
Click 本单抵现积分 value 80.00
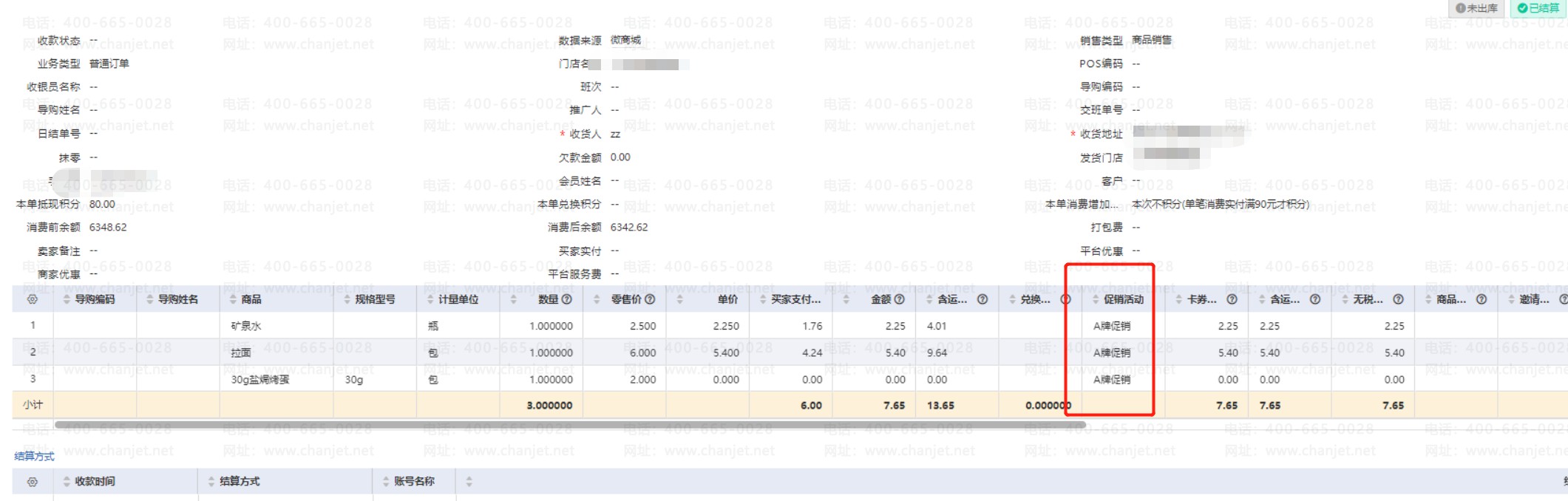click(x=102, y=204)
